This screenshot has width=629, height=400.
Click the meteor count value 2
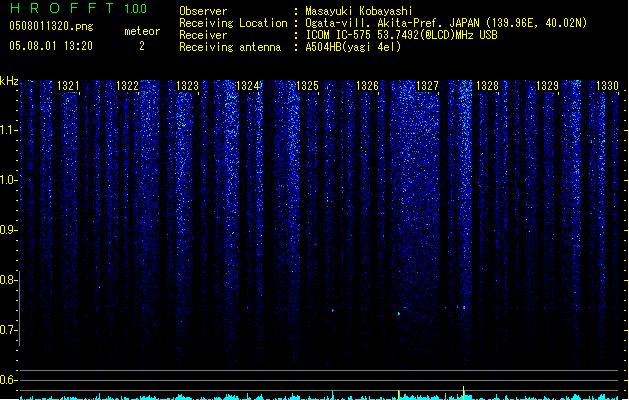pyautogui.click(x=142, y=46)
